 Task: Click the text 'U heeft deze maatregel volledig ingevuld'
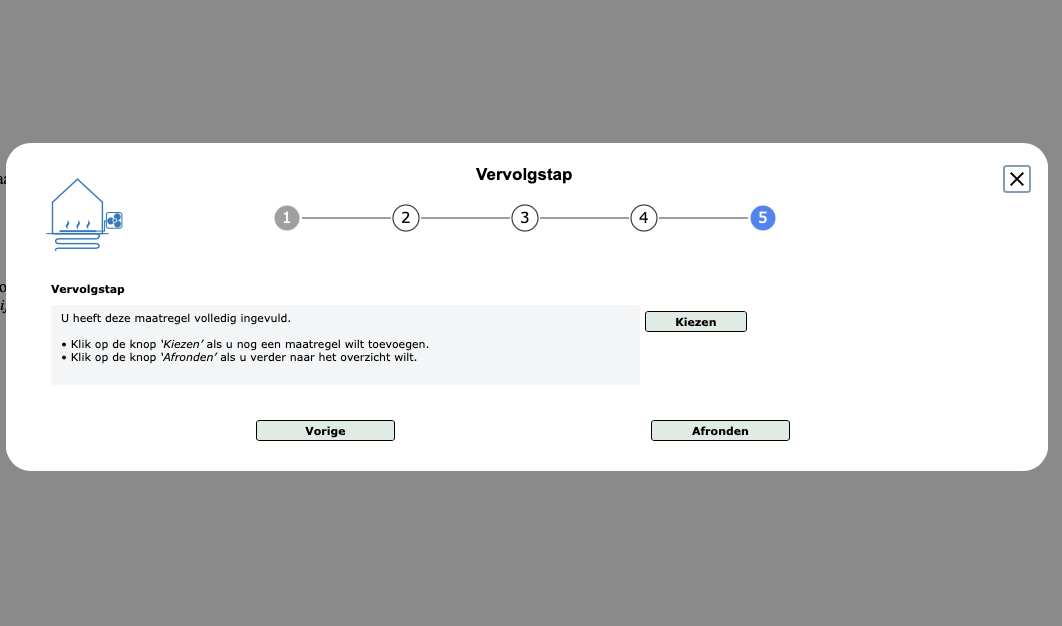click(x=176, y=318)
